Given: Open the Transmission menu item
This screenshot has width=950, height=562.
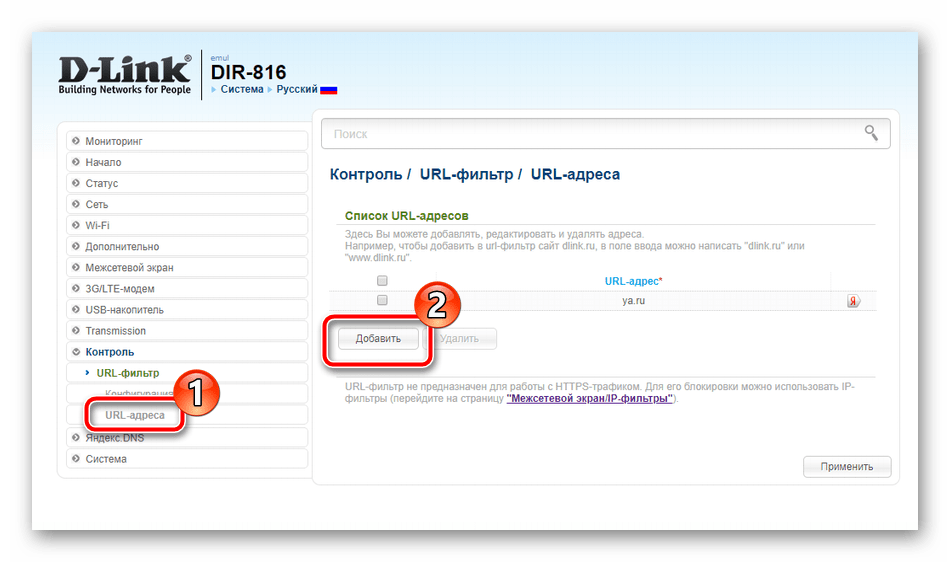Looking at the screenshot, I should [x=187, y=331].
